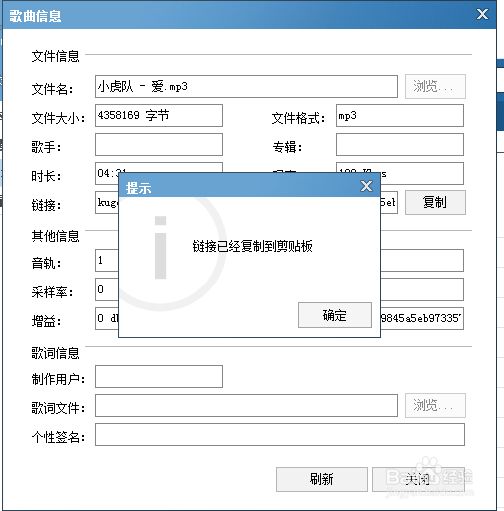The image size is (504, 511).
Task: Focus the 文件名 field showing 小虎队 - 爱.mp3
Action: [246, 86]
